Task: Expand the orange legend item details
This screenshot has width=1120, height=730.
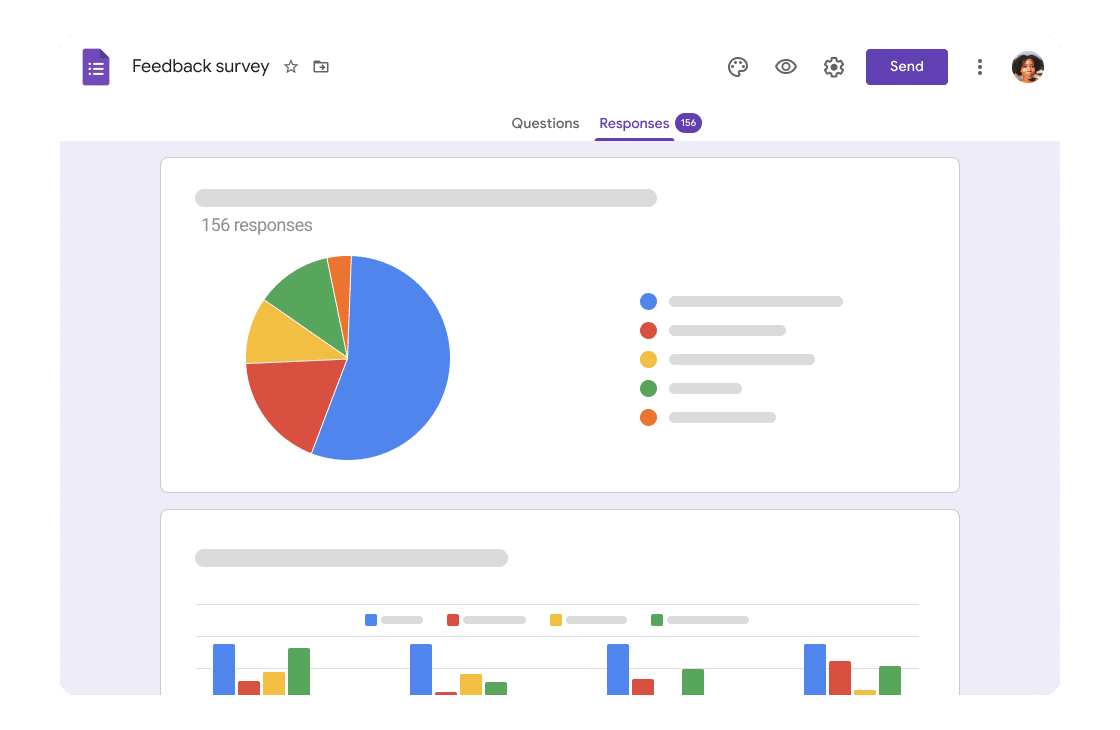Action: coord(648,417)
